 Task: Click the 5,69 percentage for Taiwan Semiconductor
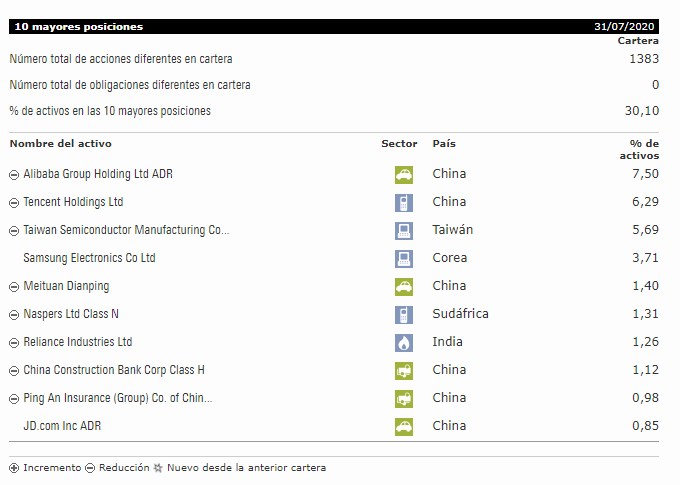coord(645,230)
